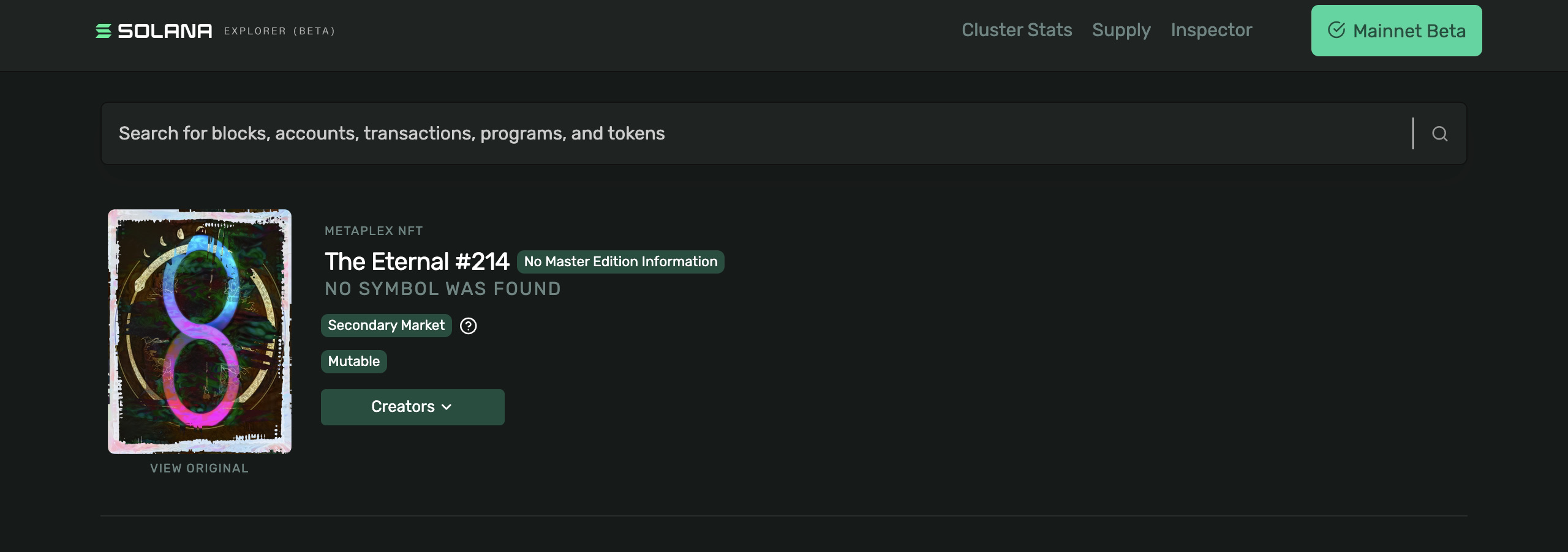
Task: Click the SOLANA wordmark text
Action: coord(165,31)
